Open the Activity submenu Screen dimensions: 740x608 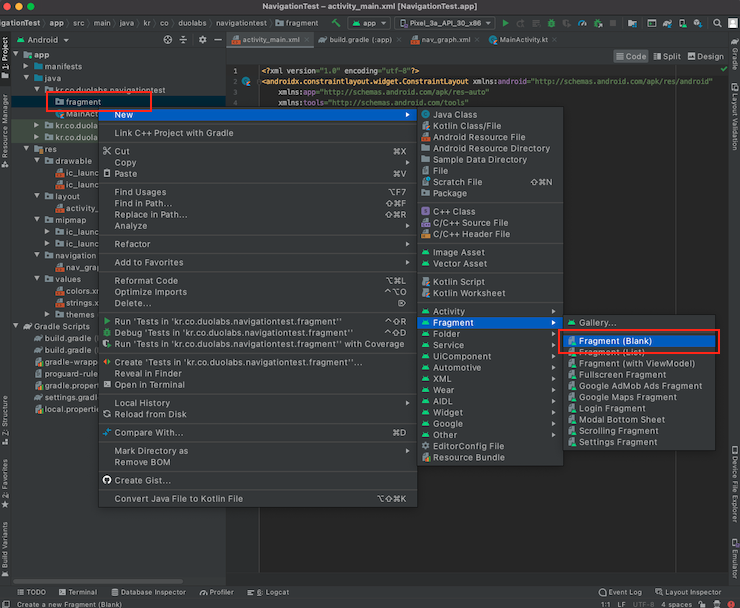[490, 312]
